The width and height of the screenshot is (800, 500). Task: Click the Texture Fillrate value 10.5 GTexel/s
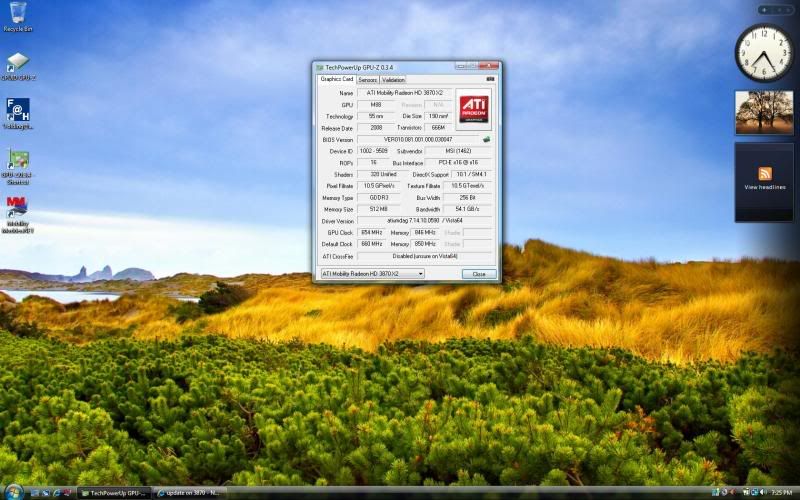click(x=468, y=186)
